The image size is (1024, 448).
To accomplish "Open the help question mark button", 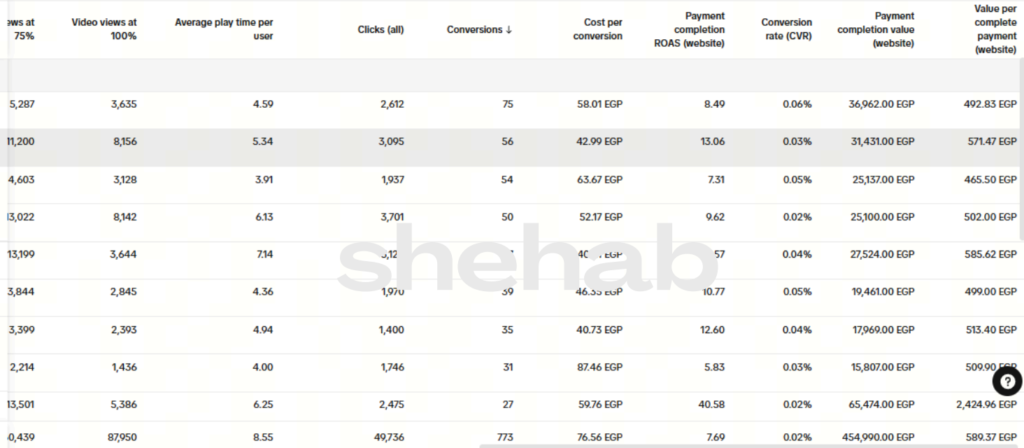I will point(1007,381).
